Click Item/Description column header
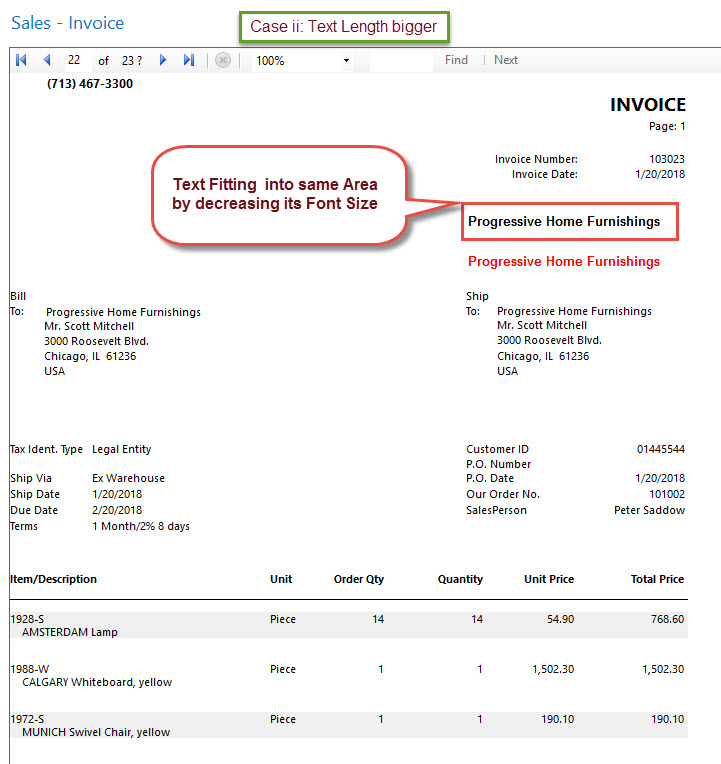This screenshot has width=721, height=764. [54, 579]
